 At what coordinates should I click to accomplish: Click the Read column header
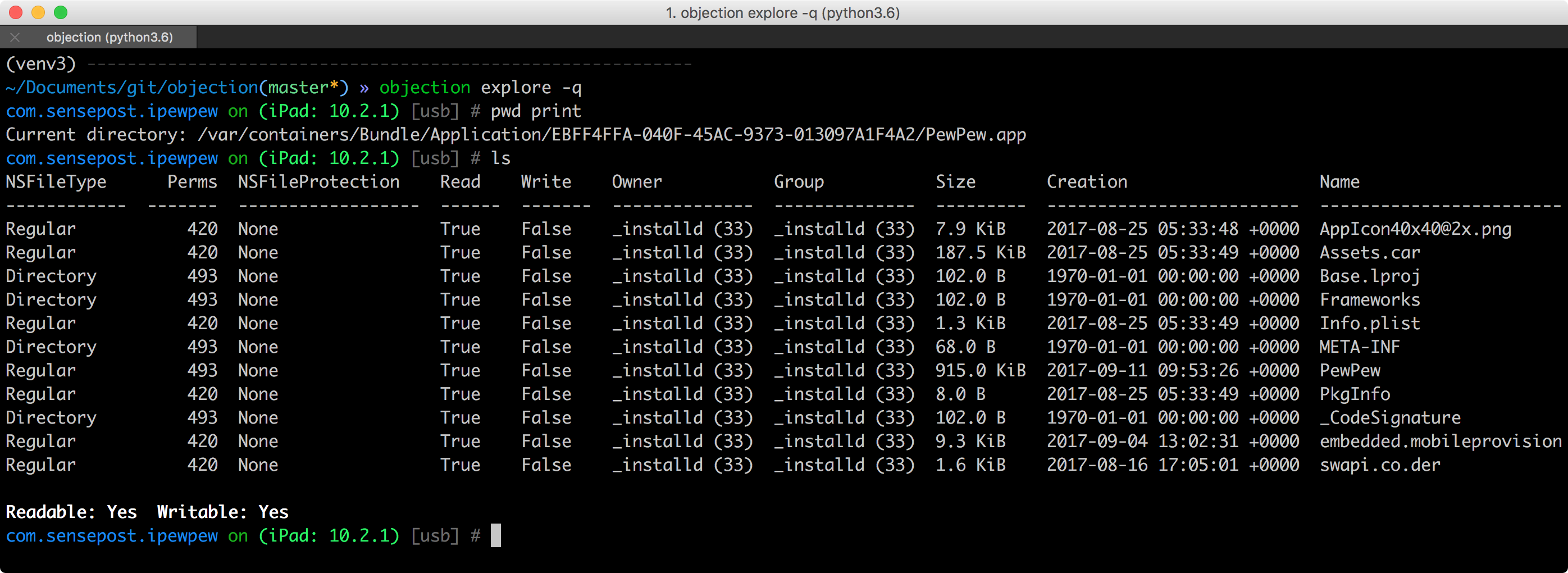(x=460, y=182)
